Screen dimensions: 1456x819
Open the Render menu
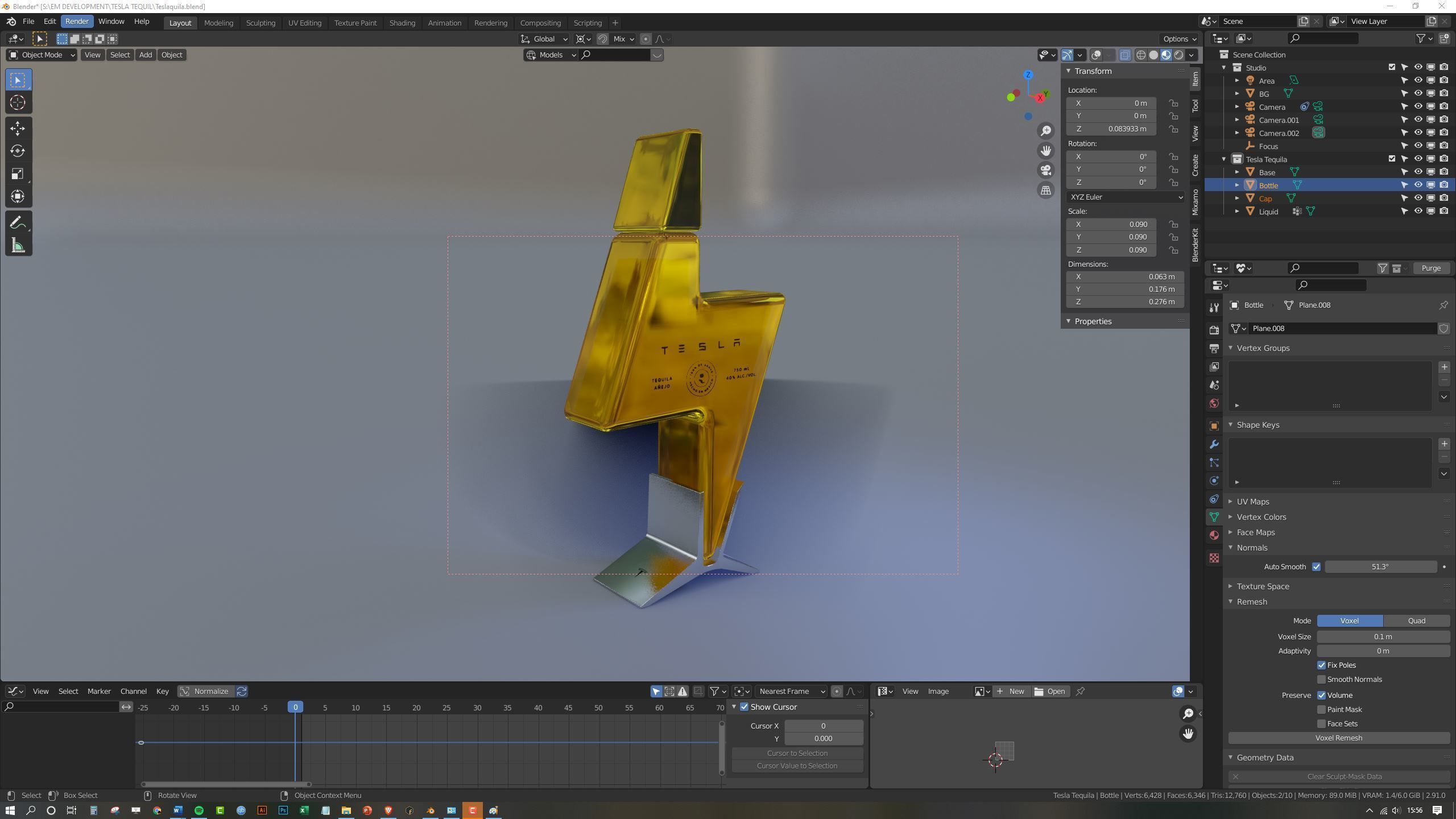coord(77,22)
